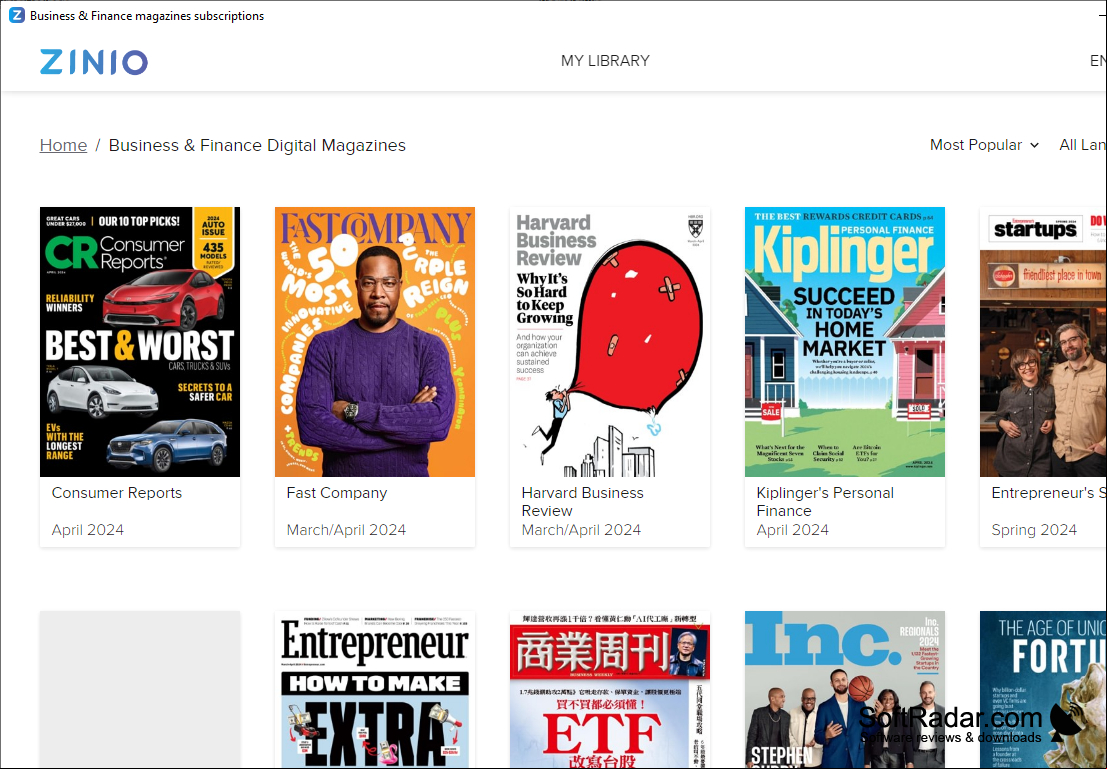Click the blank placeholder magazine card
Image resolution: width=1107 pixels, height=769 pixels.
tap(140, 690)
